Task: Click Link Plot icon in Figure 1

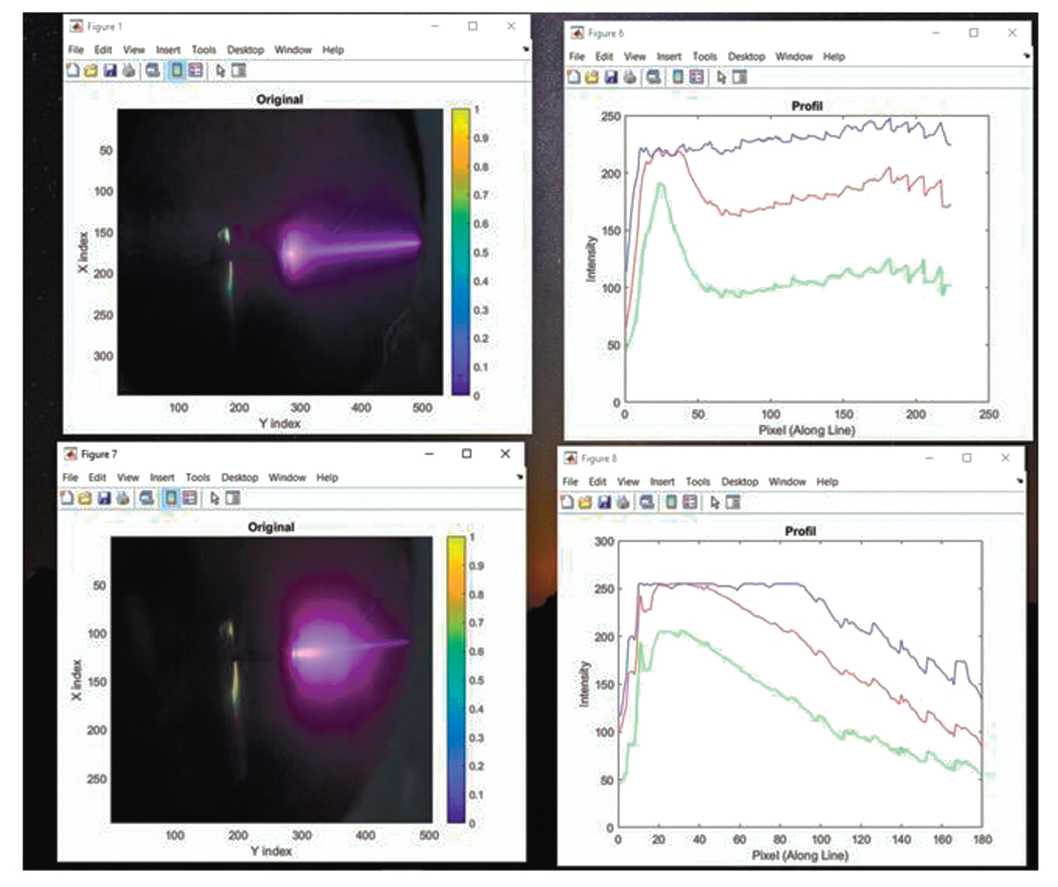Action: (x=153, y=70)
